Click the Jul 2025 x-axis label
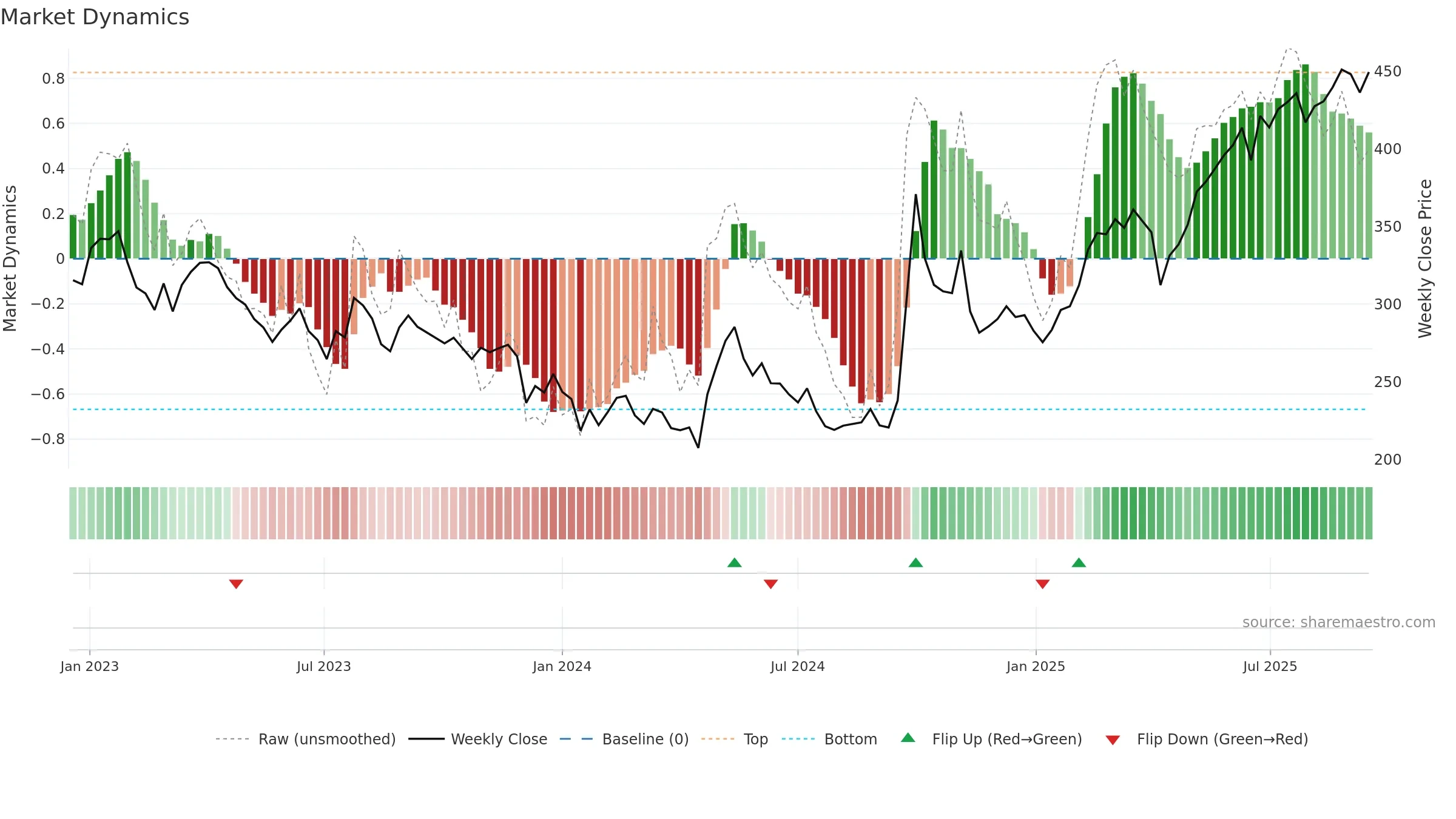The image size is (1456, 819). pyautogui.click(x=1270, y=666)
